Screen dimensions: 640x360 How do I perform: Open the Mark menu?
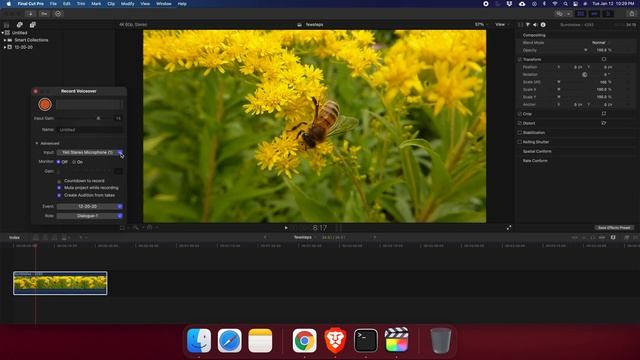tap(96, 4)
